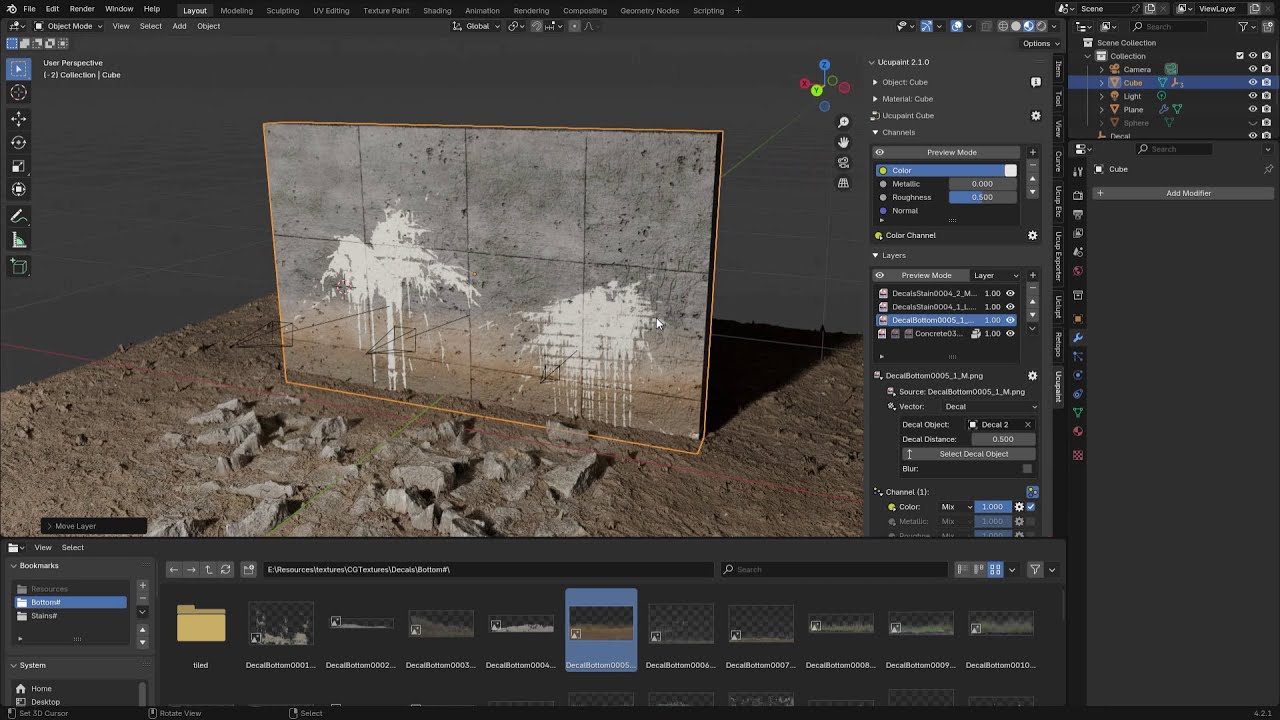1280x720 pixels.
Task: Open the UV Editing workspace tab
Action: point(331,10)
